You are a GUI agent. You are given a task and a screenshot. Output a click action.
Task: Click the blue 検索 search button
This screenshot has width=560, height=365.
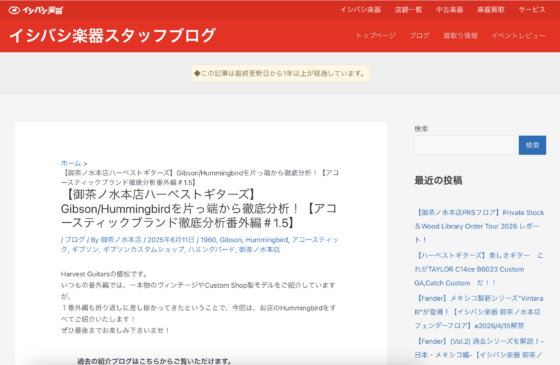click(x=532, y=145)
